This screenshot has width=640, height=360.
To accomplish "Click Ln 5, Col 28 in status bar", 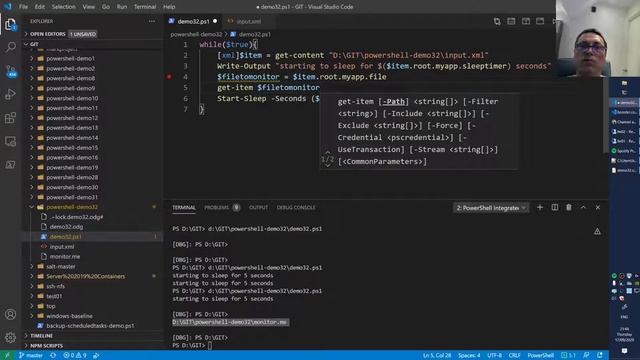I will tap(437, 356).
